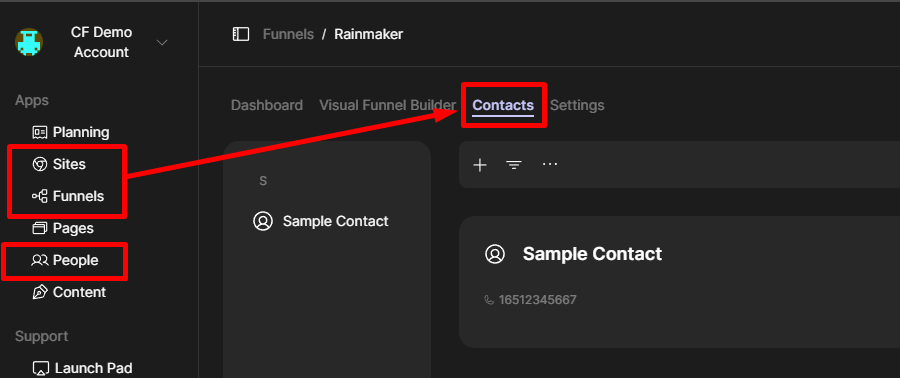Image resolution: width=900 pixels, height=378 pixels.
Task: Go to Funnels breadcrumb link
Action: click(x=288, y=34)
